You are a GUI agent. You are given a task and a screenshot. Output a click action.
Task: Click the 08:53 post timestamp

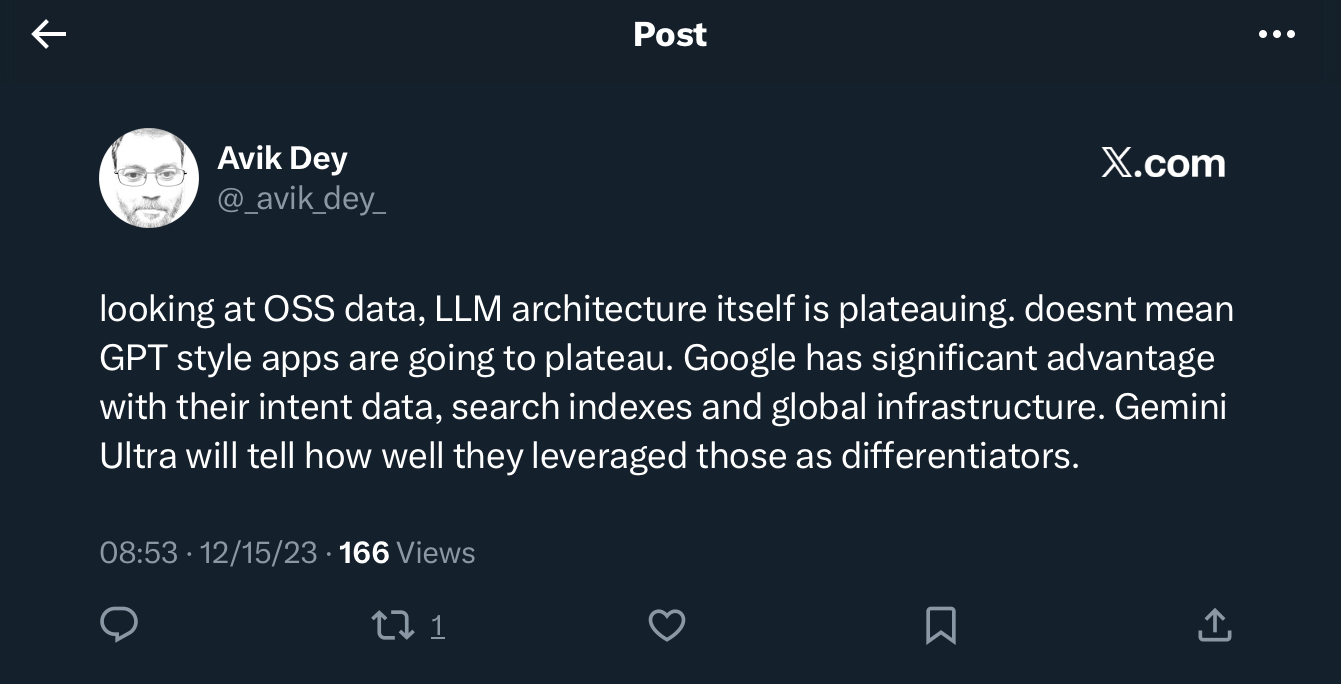(x=138, y=553)
